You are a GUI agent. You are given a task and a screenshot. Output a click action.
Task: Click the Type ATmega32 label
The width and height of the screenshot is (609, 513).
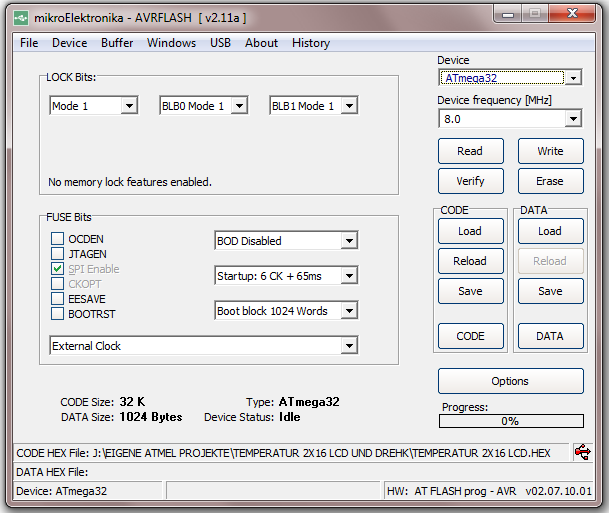[292, 402]
